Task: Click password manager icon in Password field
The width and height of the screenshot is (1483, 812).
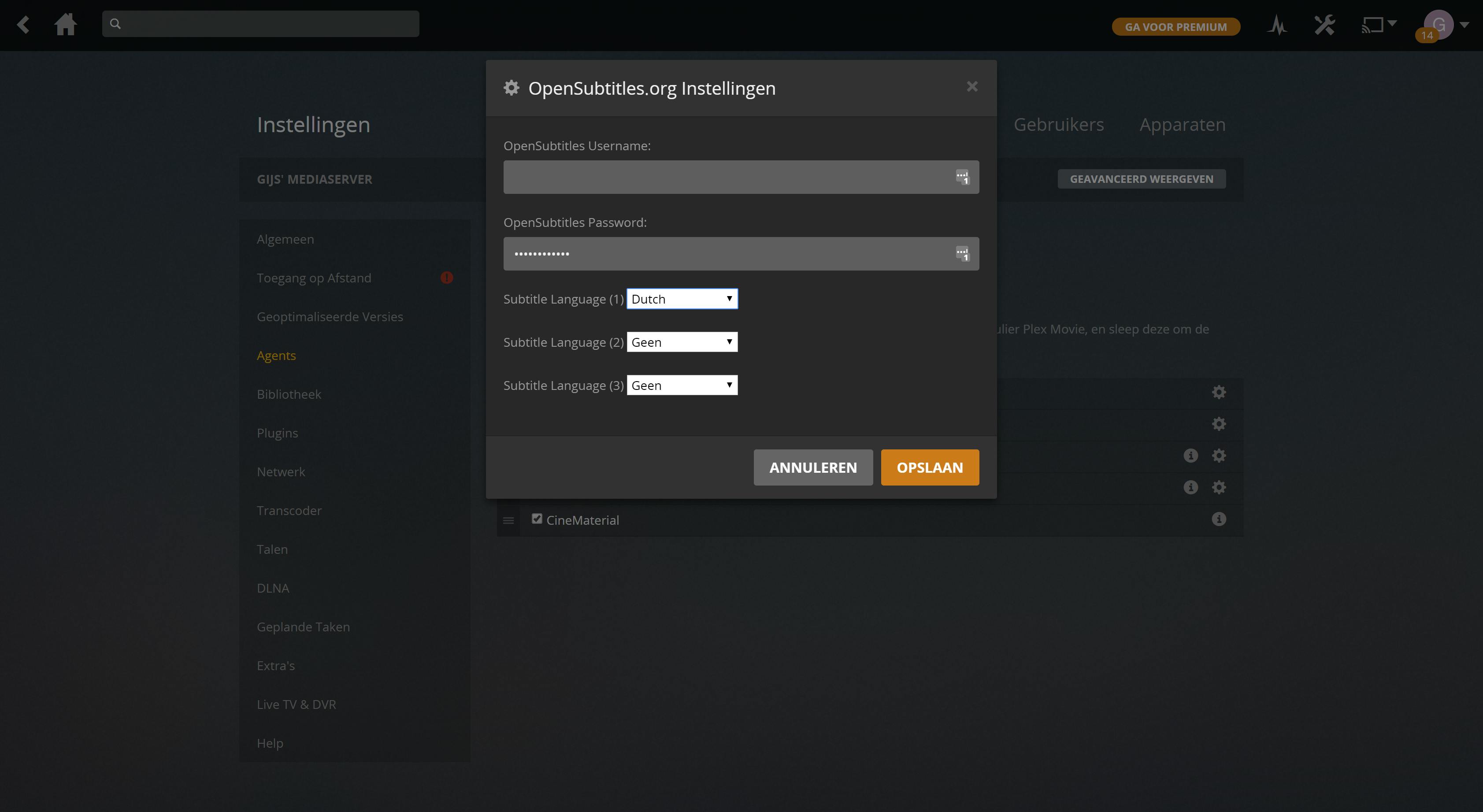Action: (x=963, y=253)
